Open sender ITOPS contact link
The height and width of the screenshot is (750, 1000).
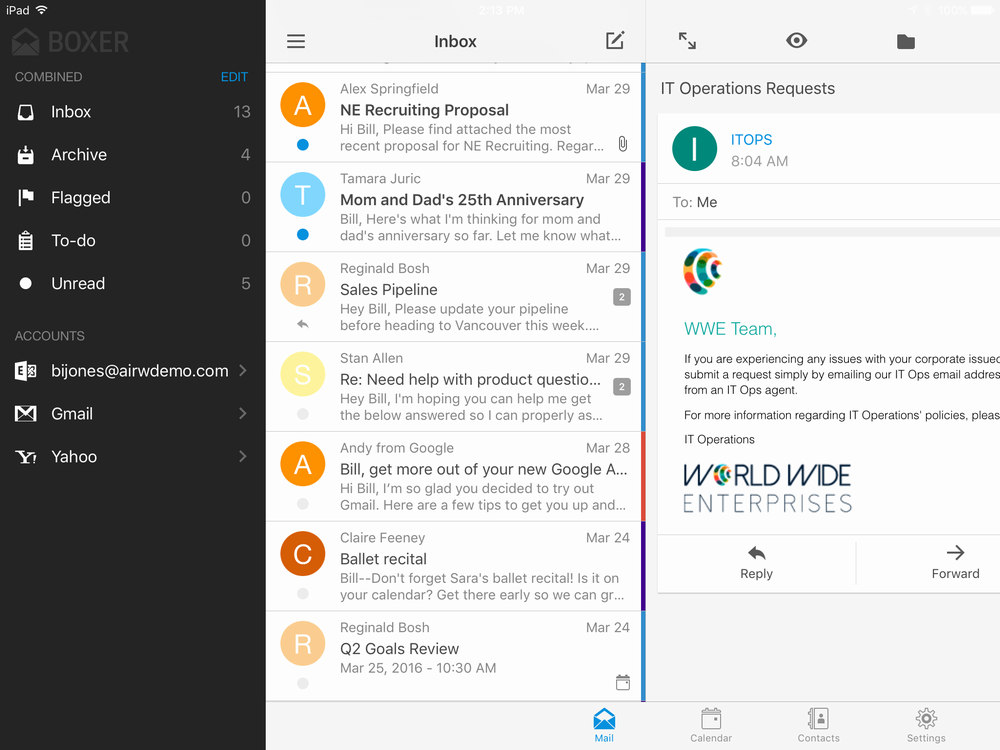(751, 140)
